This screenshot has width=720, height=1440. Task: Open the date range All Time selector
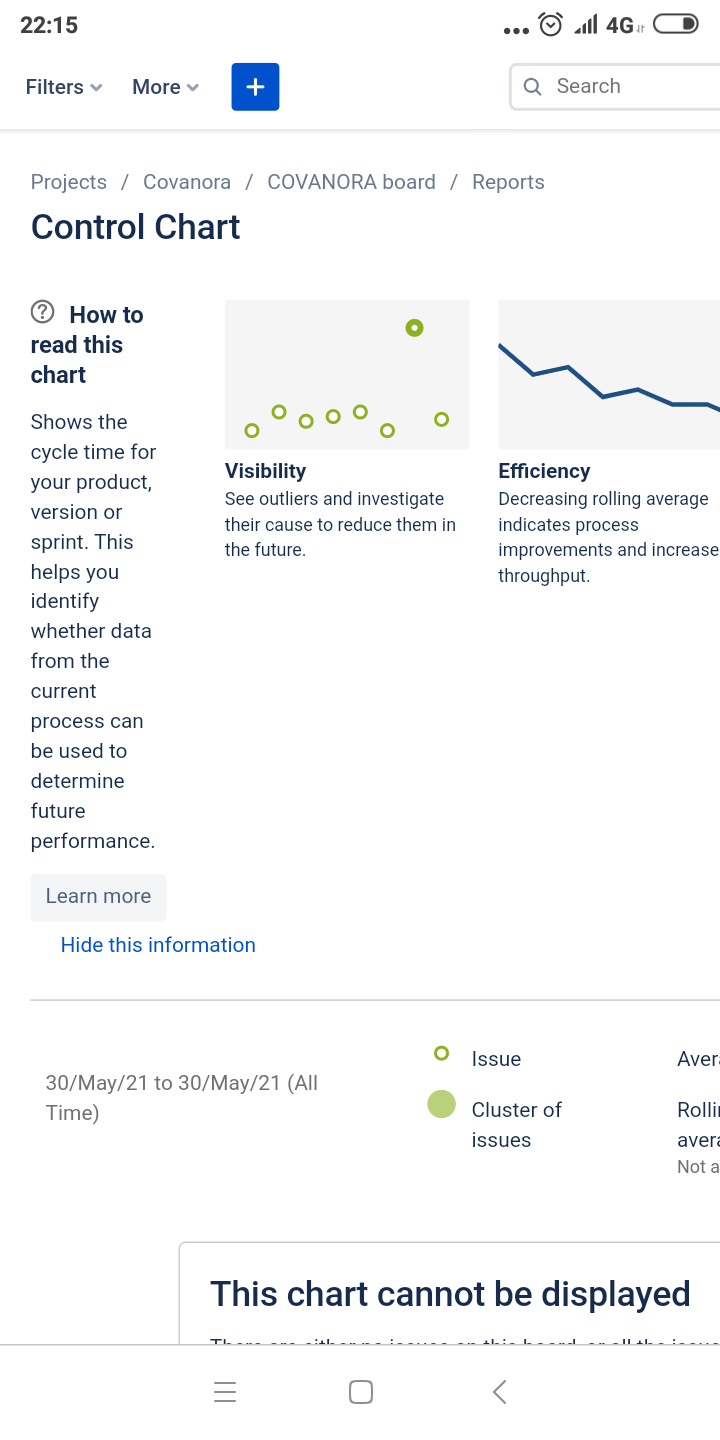coord(182,1097)
